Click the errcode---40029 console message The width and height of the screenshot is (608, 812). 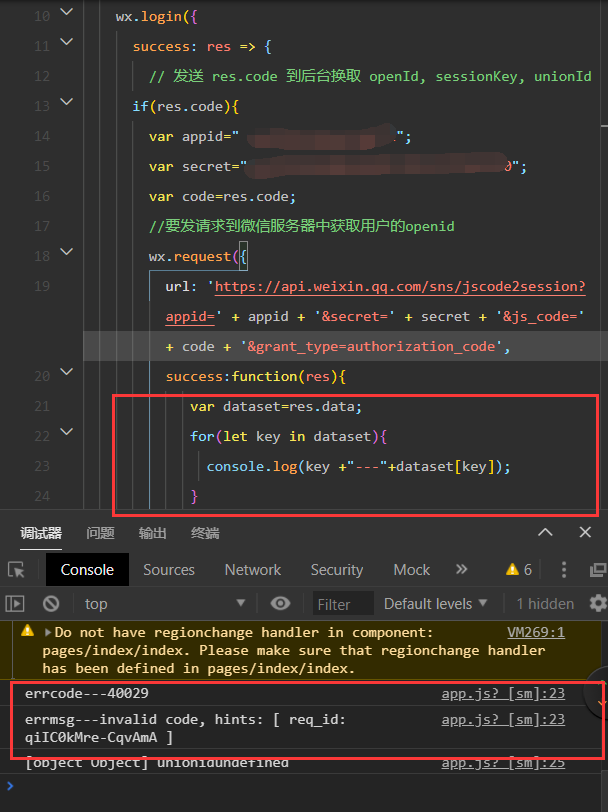86,693
